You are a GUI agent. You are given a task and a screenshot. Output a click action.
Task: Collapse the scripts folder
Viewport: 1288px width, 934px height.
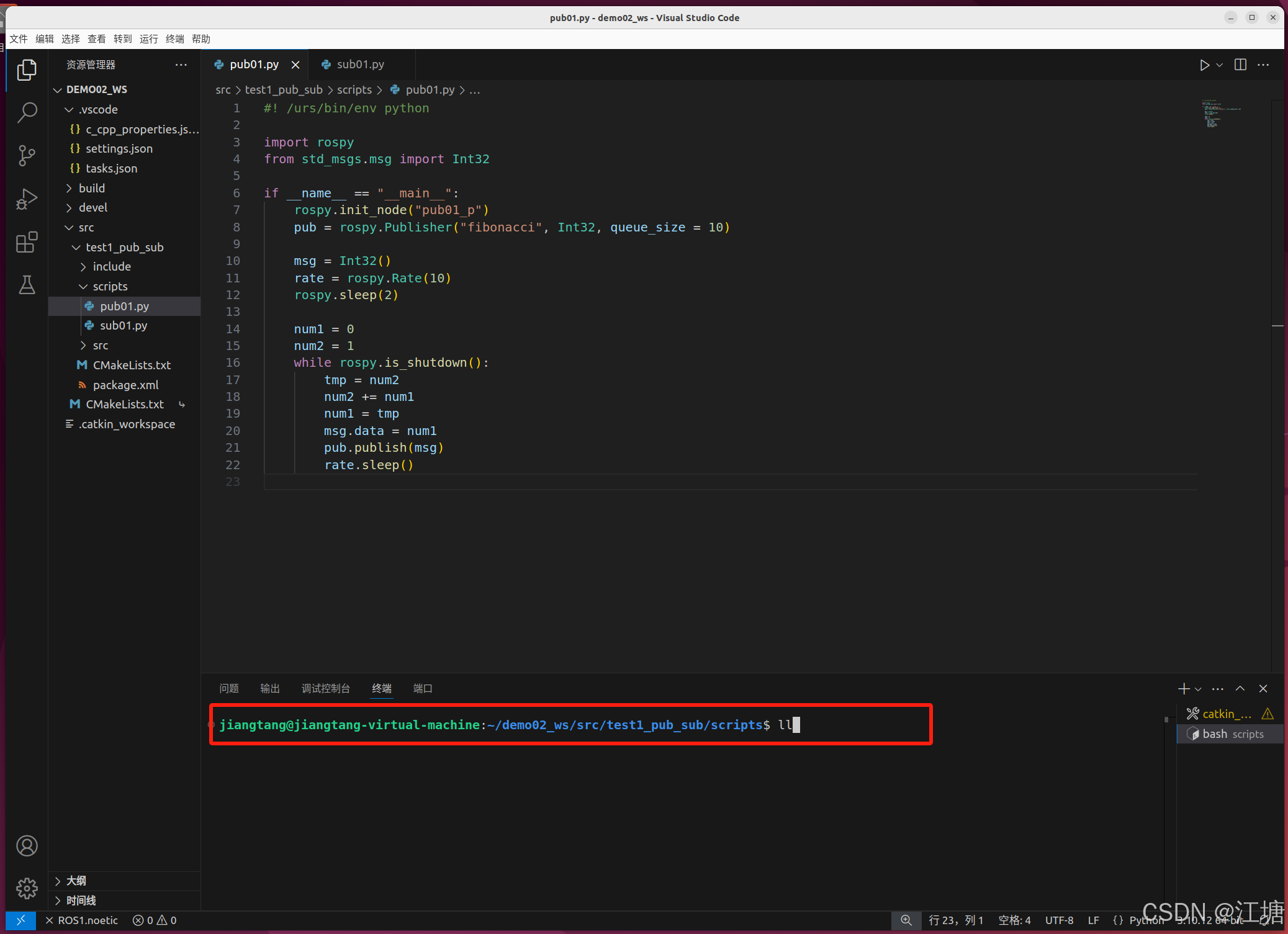(x=110, y=286)
